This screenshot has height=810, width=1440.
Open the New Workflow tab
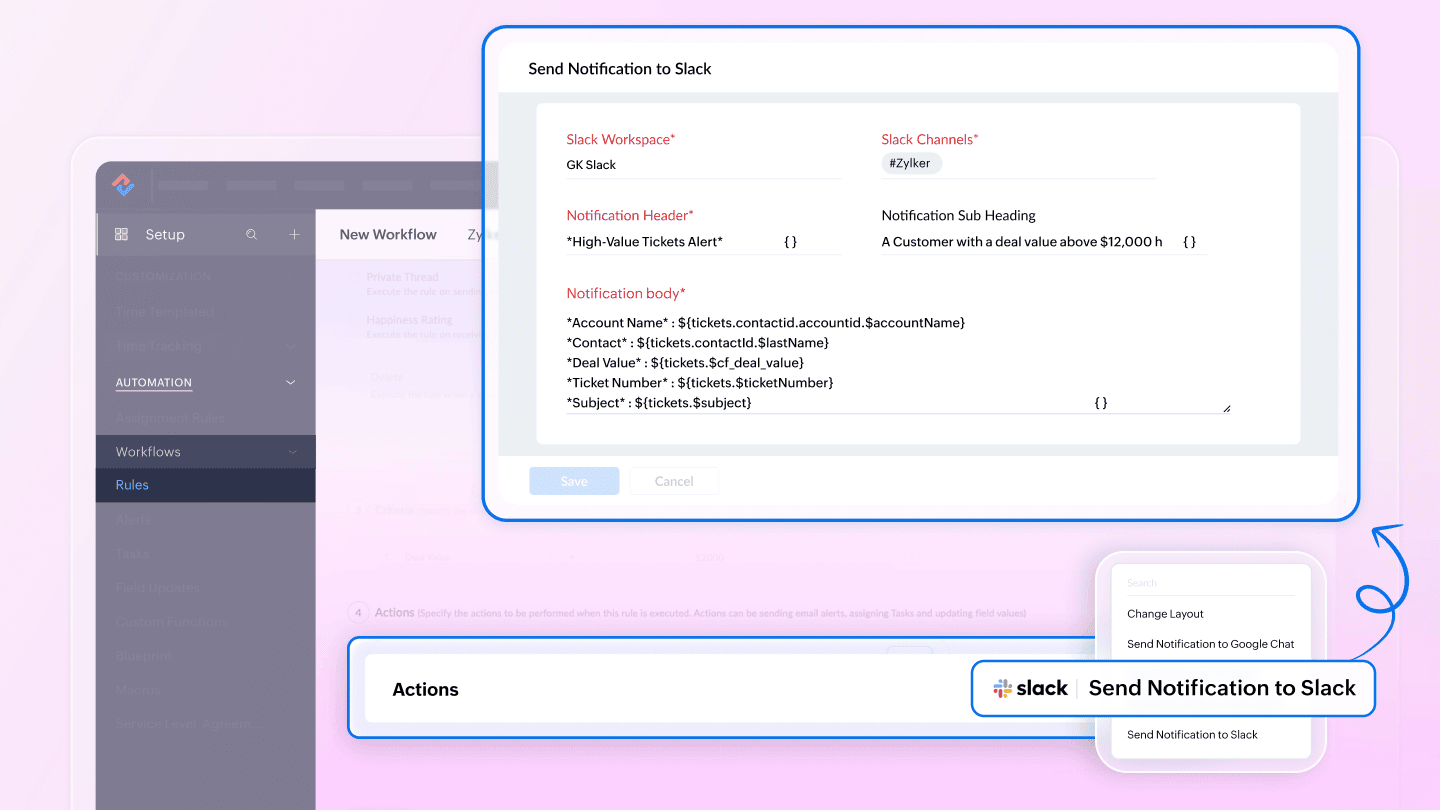click(x=388, y=234)
